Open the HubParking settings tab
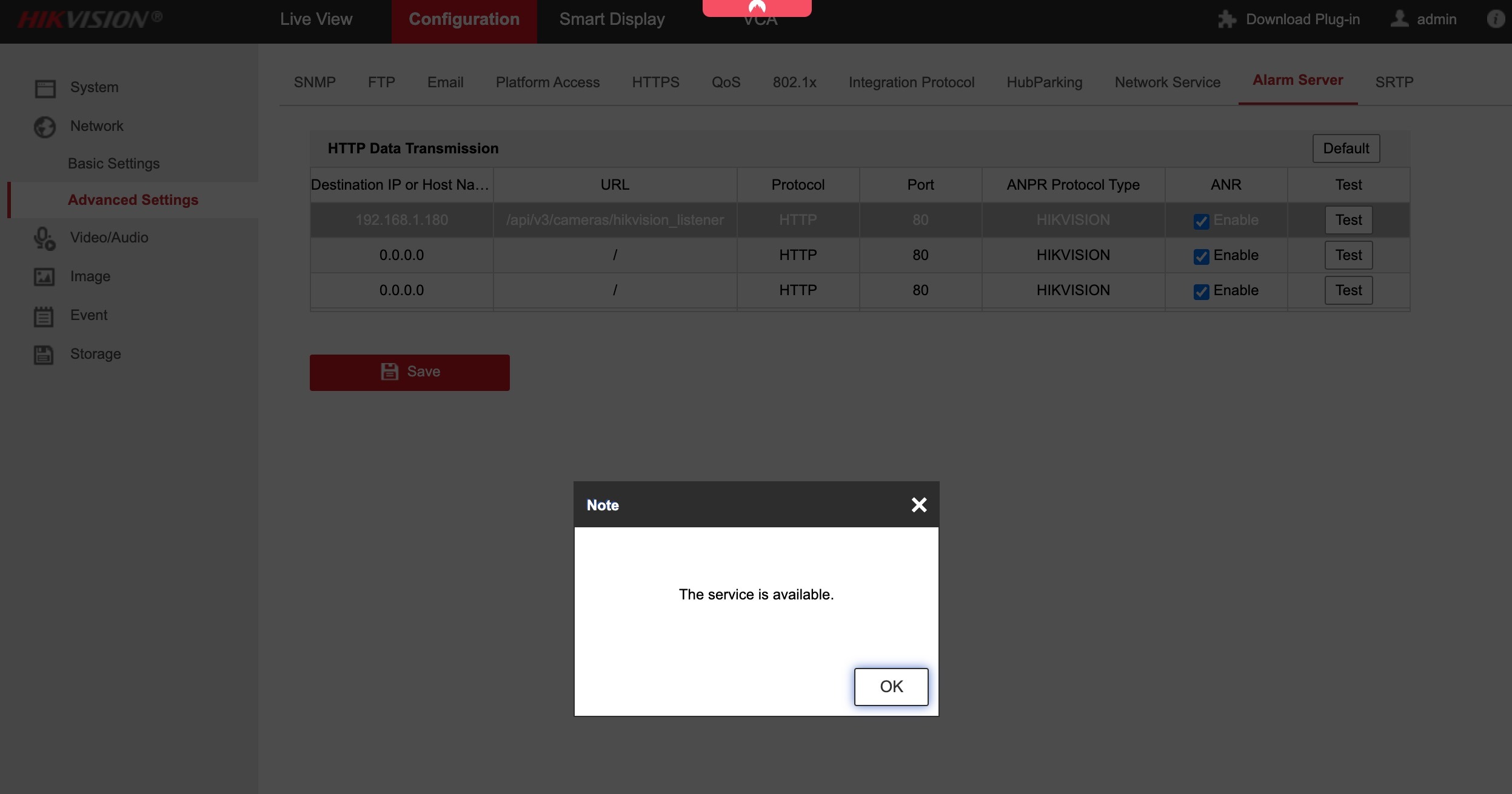This screenshot has width=1512, height=794. point(1045,82)
